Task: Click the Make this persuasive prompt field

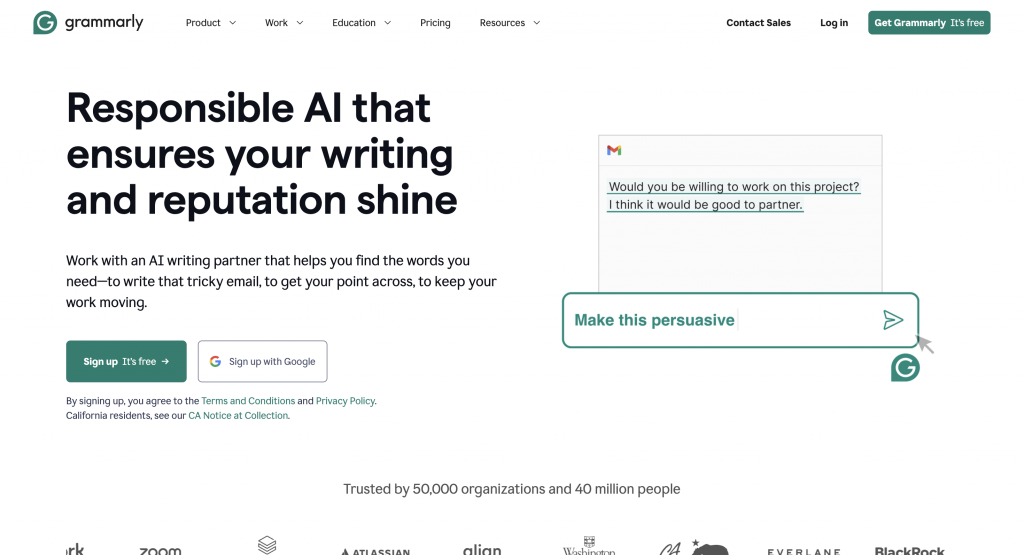Action: click(x=740, y=320)
